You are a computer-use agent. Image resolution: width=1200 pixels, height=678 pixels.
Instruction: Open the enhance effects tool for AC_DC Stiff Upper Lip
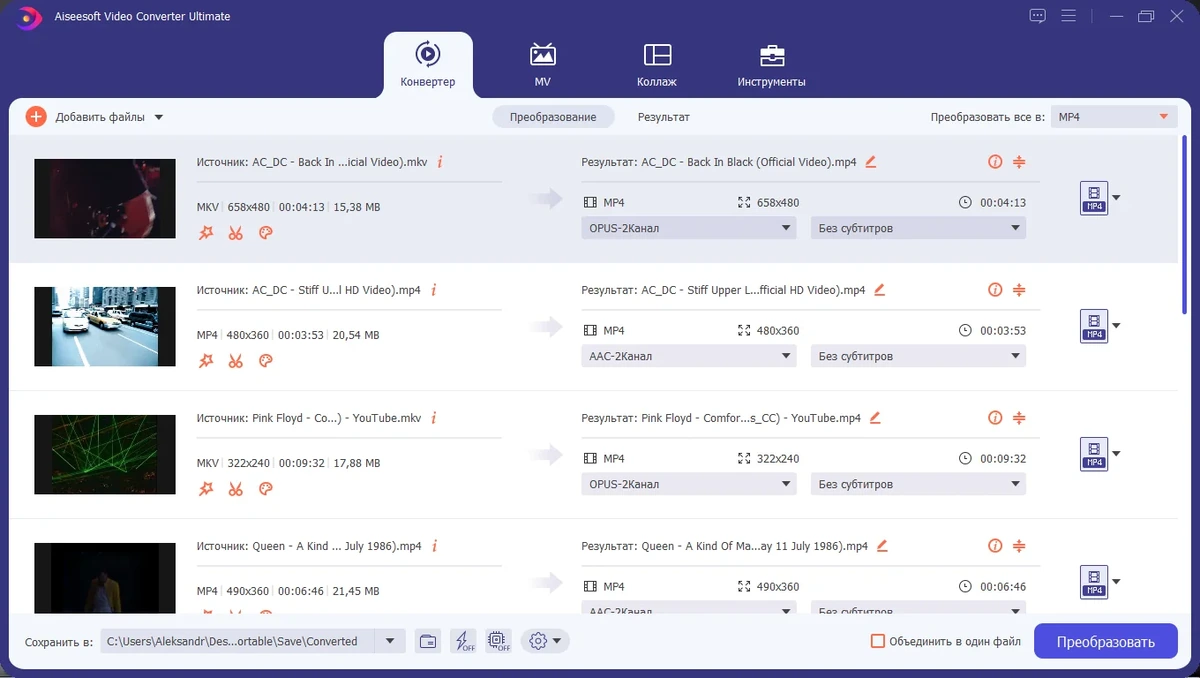pos(206,361)
